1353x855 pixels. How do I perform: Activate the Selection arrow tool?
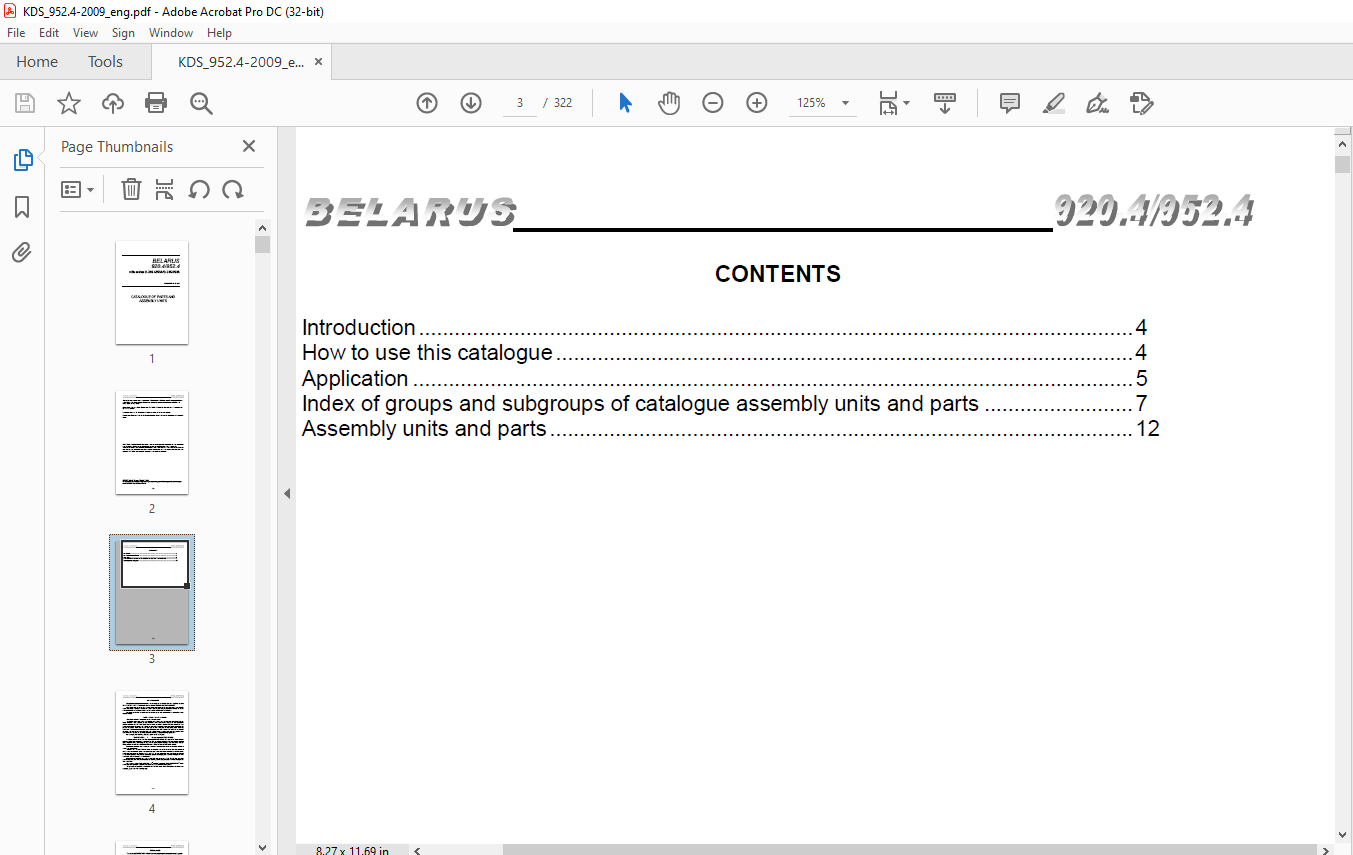click(x=626, y=103)
